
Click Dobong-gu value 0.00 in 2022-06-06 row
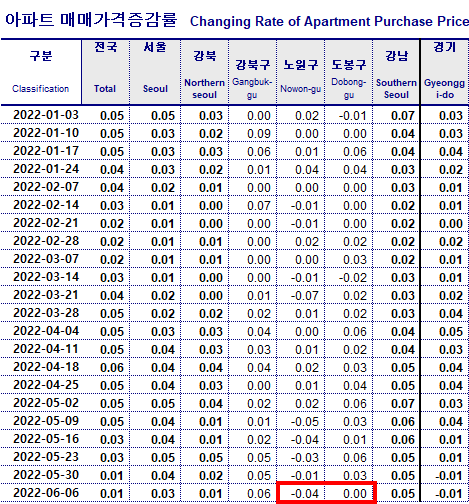355,494
